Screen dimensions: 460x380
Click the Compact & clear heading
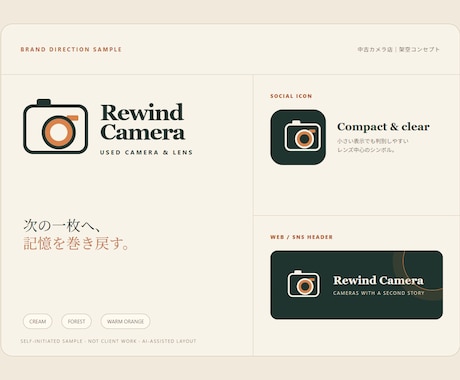(x=383, y=127)
